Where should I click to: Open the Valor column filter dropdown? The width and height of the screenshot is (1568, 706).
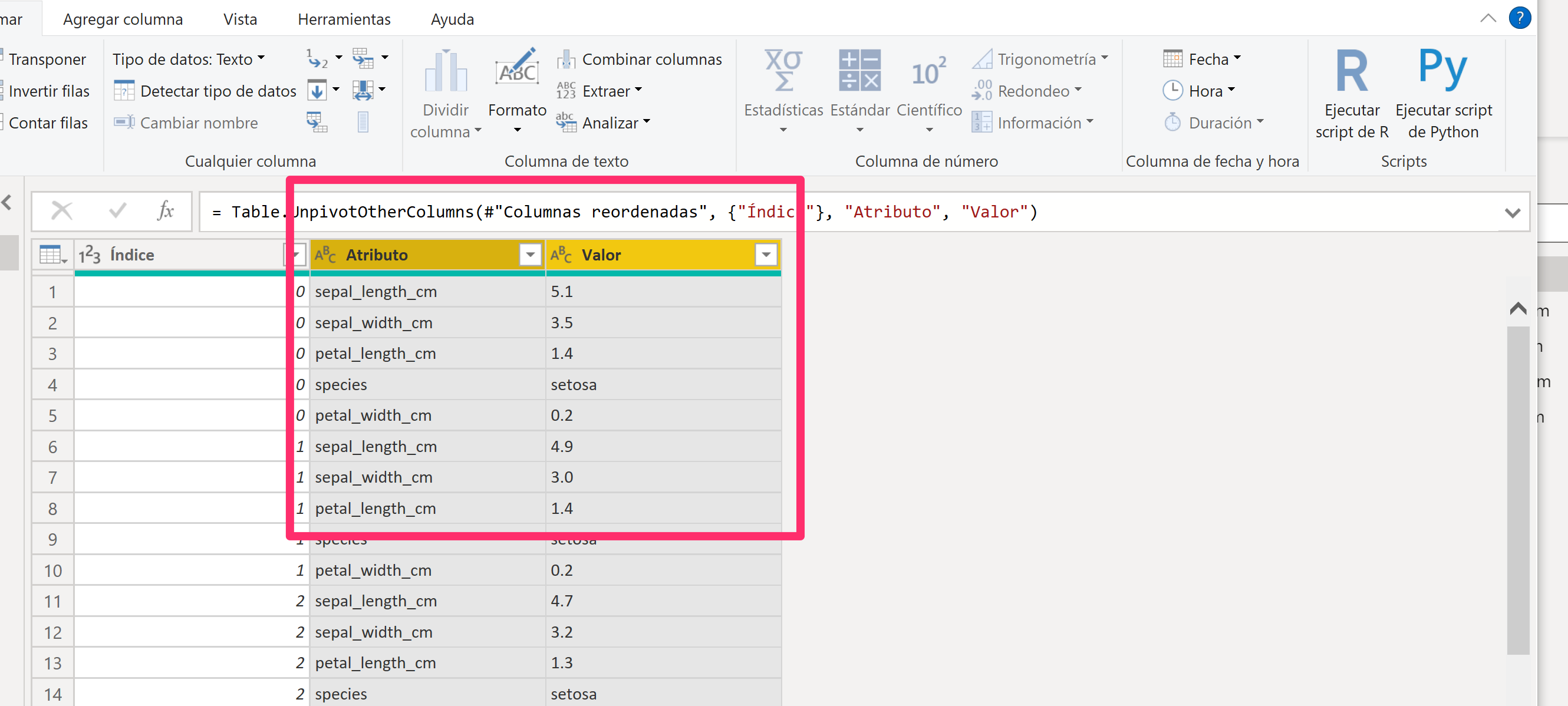point(766,255)
